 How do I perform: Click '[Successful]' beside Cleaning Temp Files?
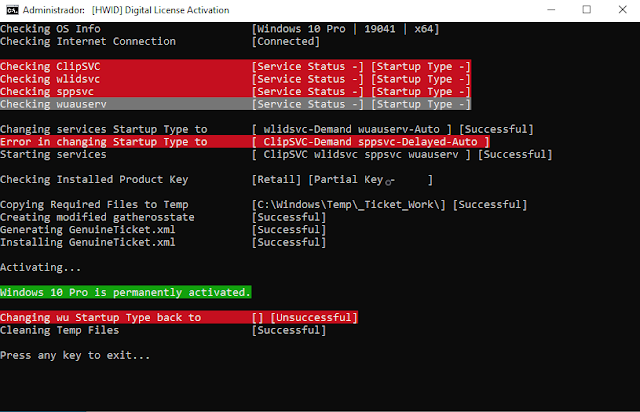click(289, 330)
